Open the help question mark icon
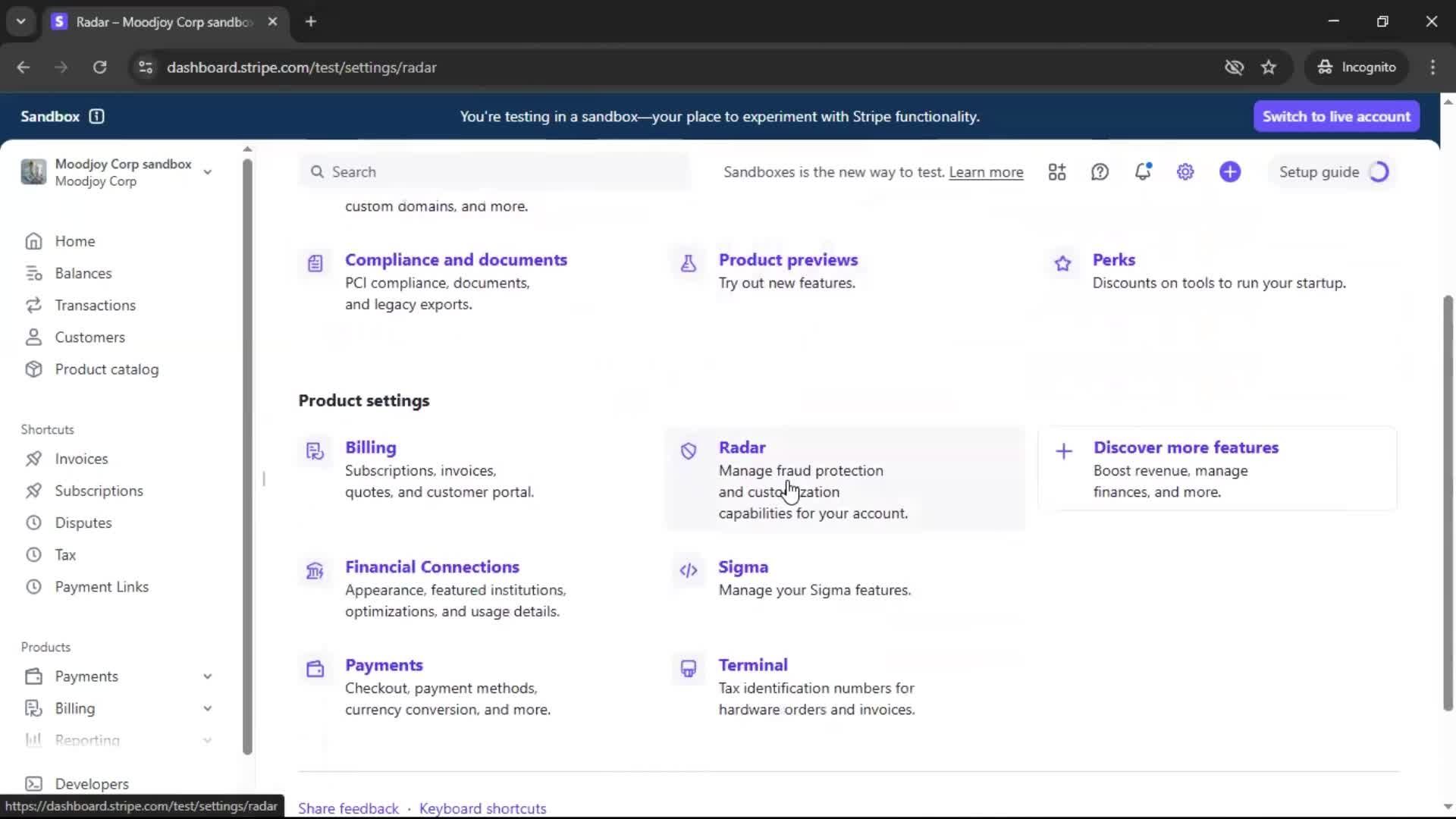The width and height of the screenshot is (1456, 819). click(1100, 172)
